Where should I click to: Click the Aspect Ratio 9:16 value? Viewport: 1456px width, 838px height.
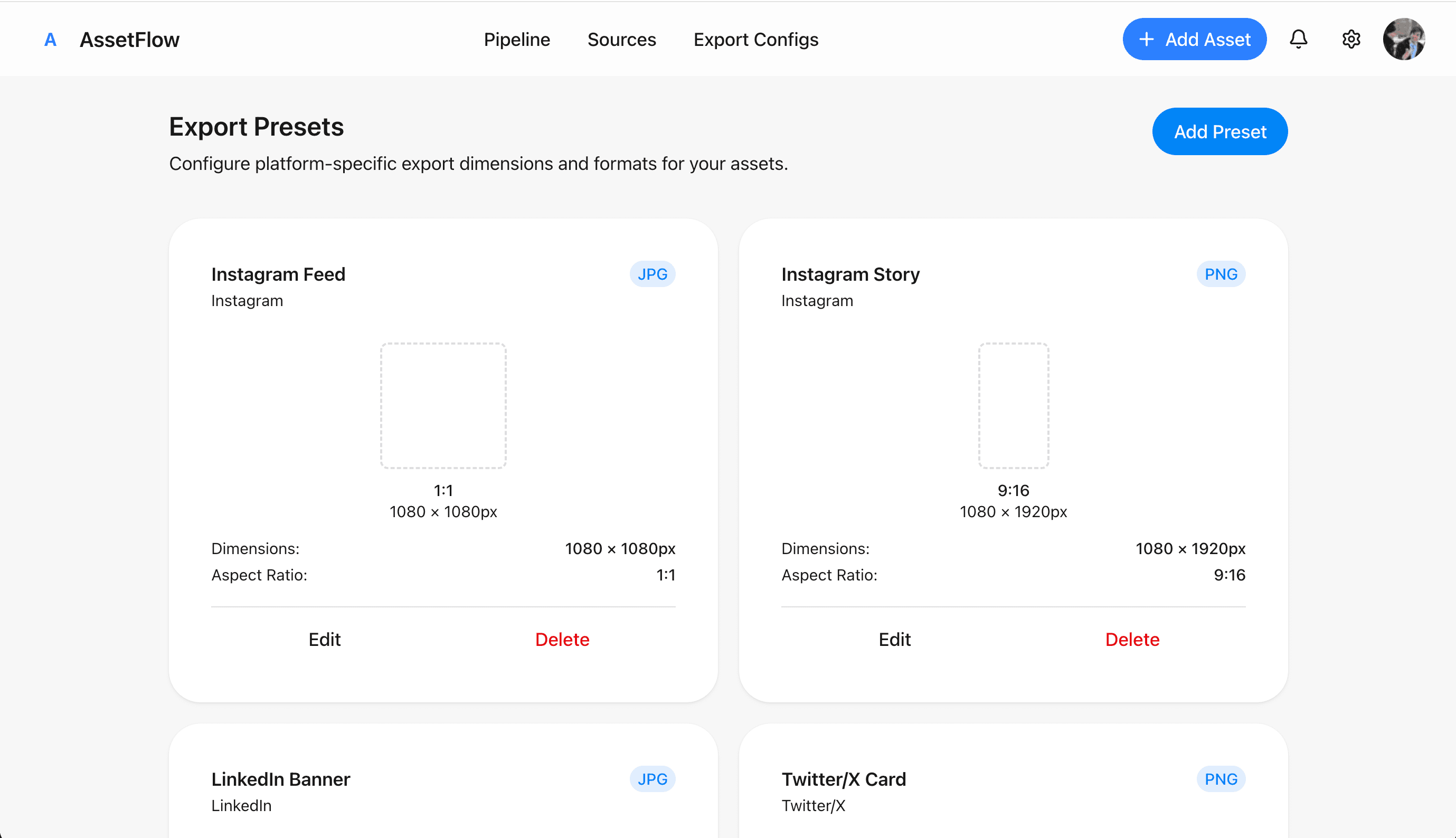(x=1229, y=575)
